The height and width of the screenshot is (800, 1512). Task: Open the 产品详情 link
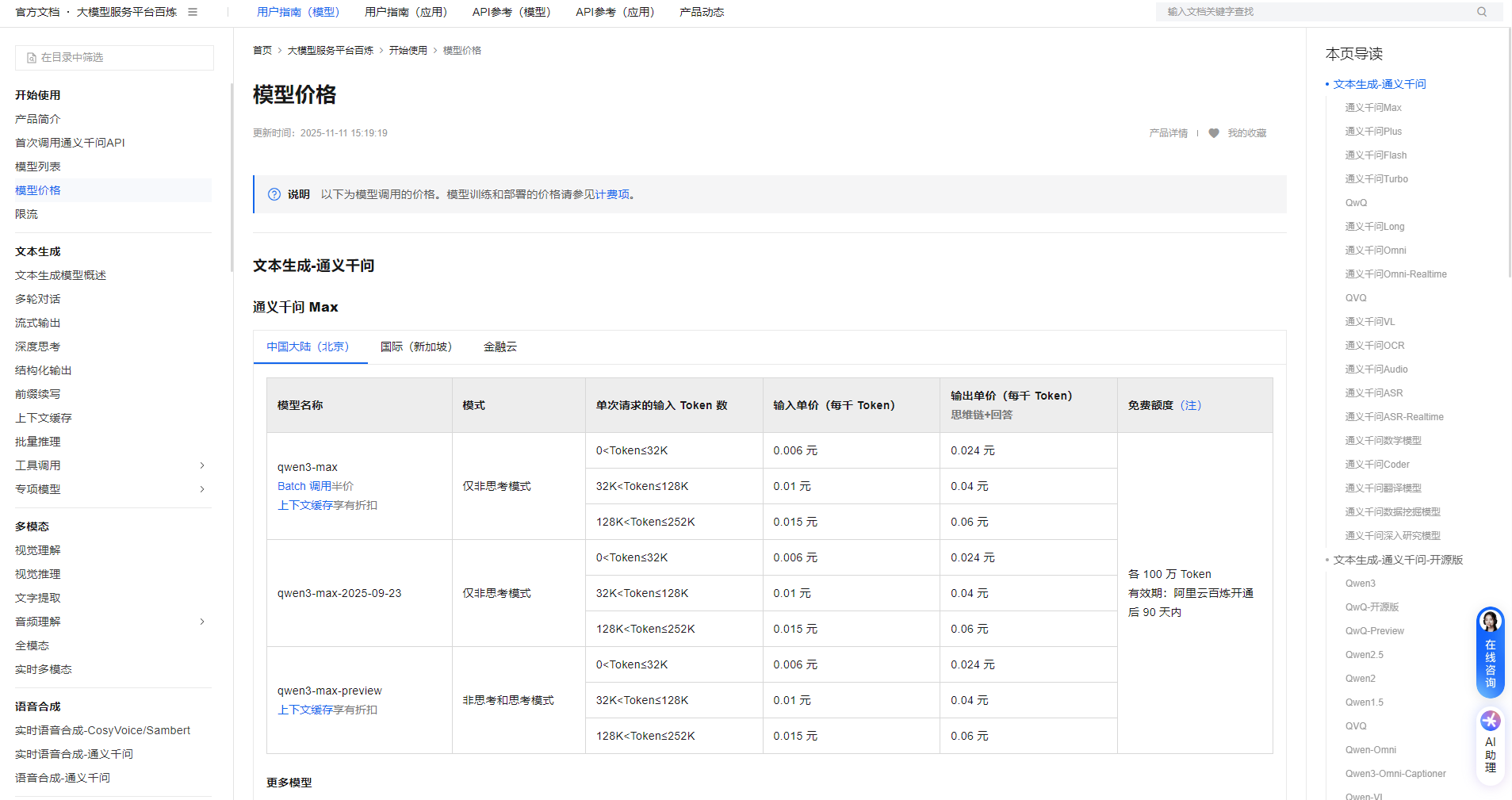[x=1168, y=133]
